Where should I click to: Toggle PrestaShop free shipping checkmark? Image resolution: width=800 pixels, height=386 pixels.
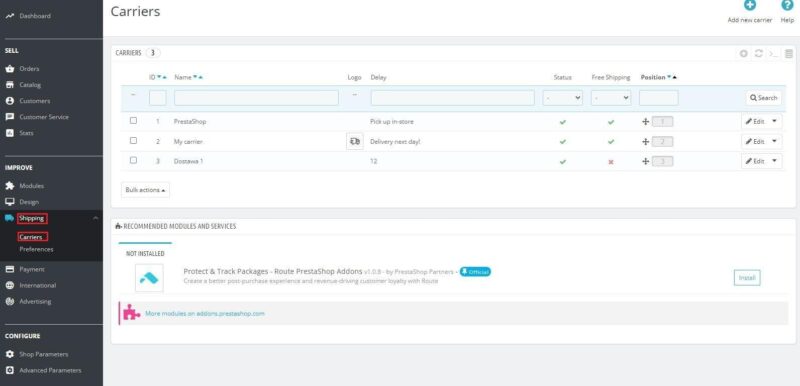point(611,122)
